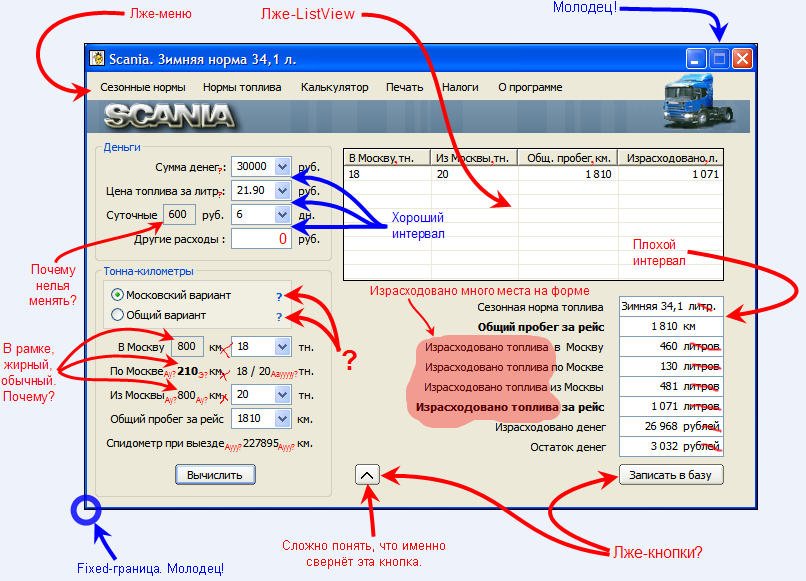Open the Суточные days dropdown

pos(282,214)
